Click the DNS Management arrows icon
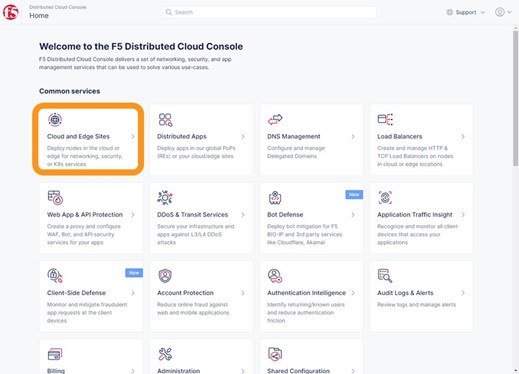The image size is (519, 374). 275,119
